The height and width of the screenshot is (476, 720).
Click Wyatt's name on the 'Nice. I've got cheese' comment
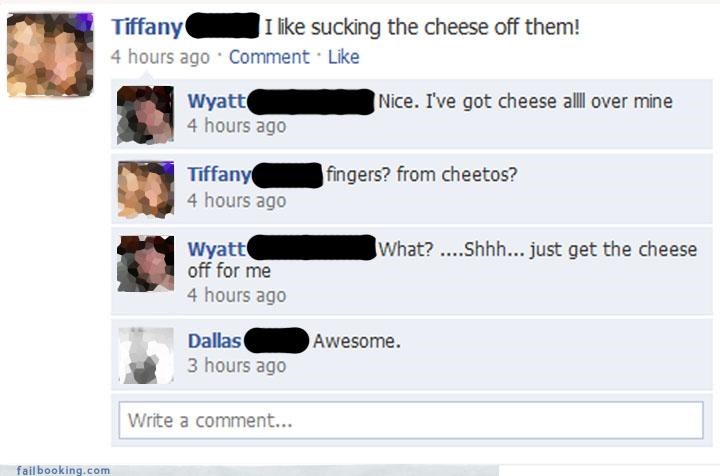click(x=216, y=101)
